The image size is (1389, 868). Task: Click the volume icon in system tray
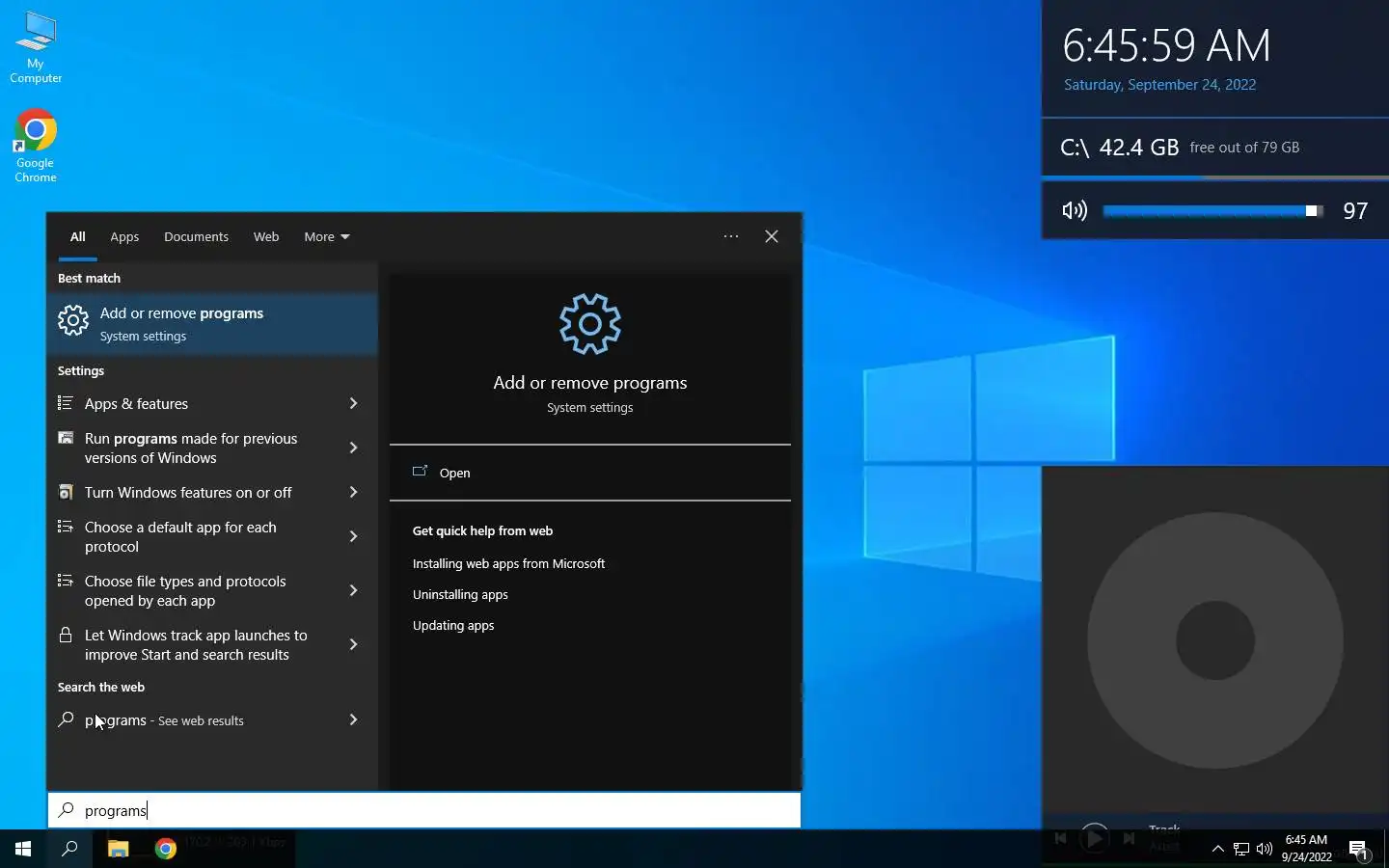click(x=1265, y=850)
